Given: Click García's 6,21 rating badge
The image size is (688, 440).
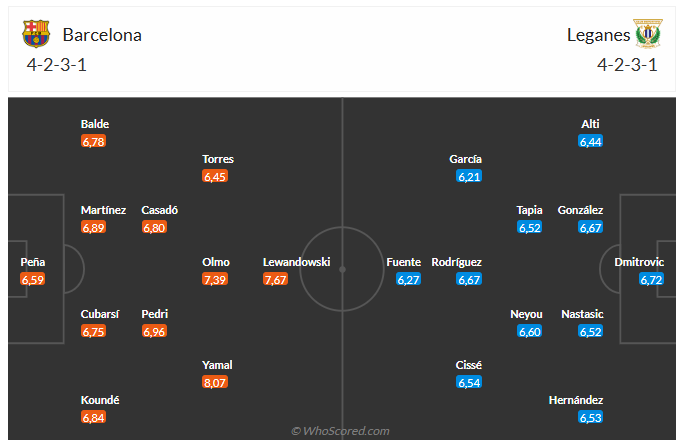Looking at the screenshot, I should click(x=469, y=176).
